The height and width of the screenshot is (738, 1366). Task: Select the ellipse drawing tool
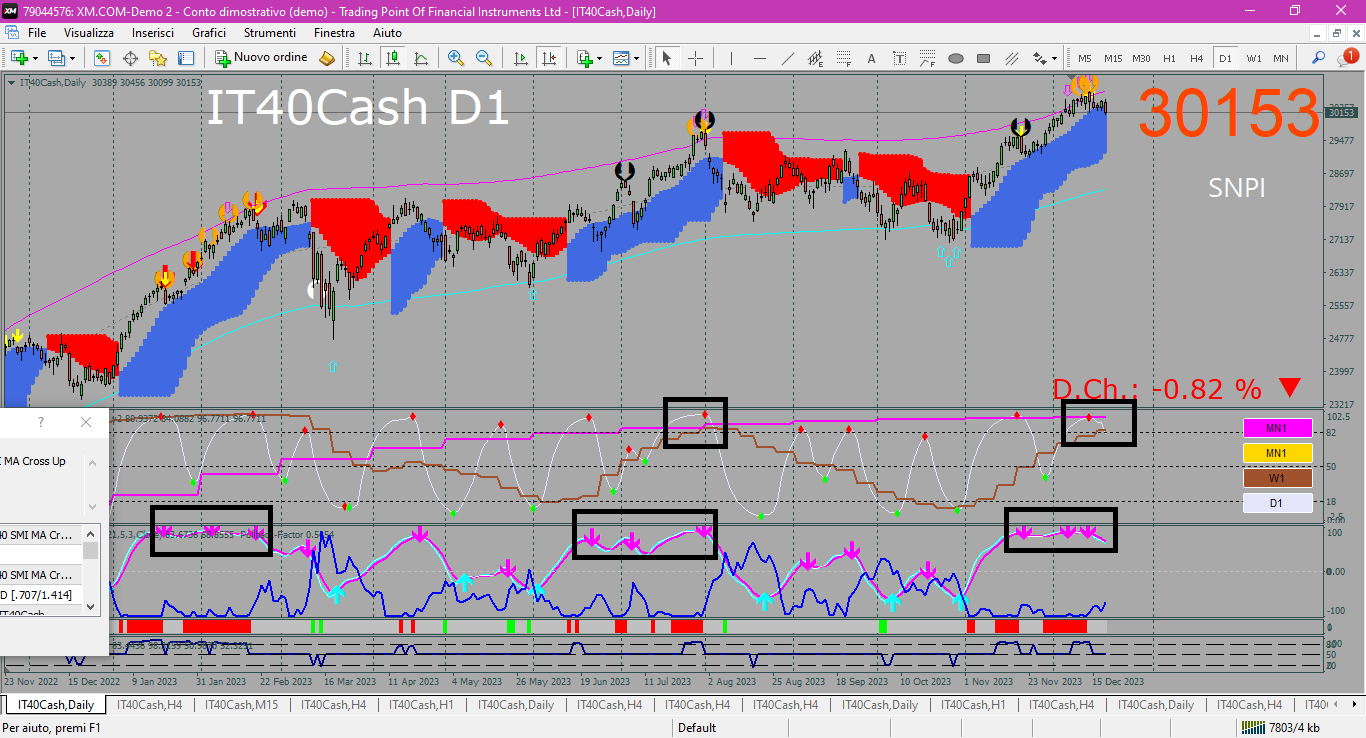[956, 58]
